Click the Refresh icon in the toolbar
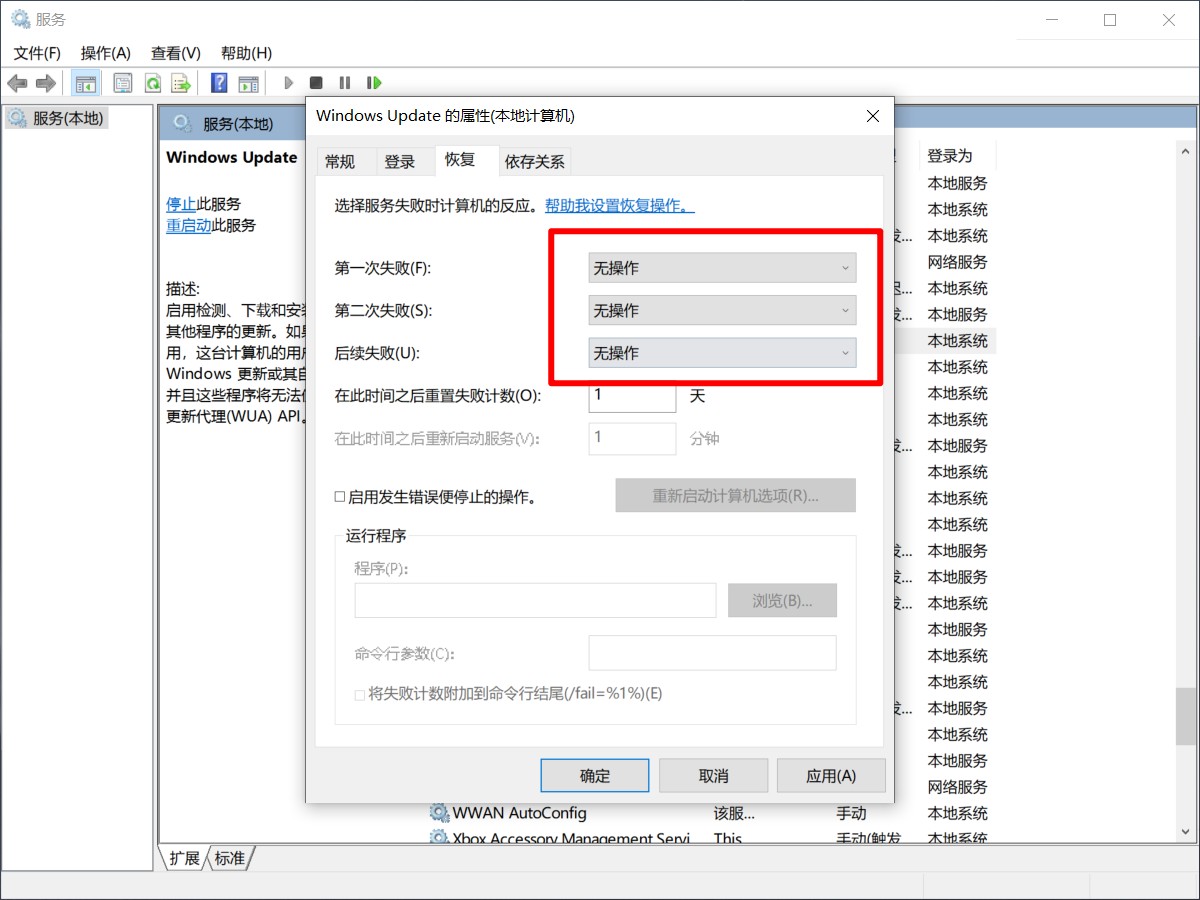 pos(152,82)
